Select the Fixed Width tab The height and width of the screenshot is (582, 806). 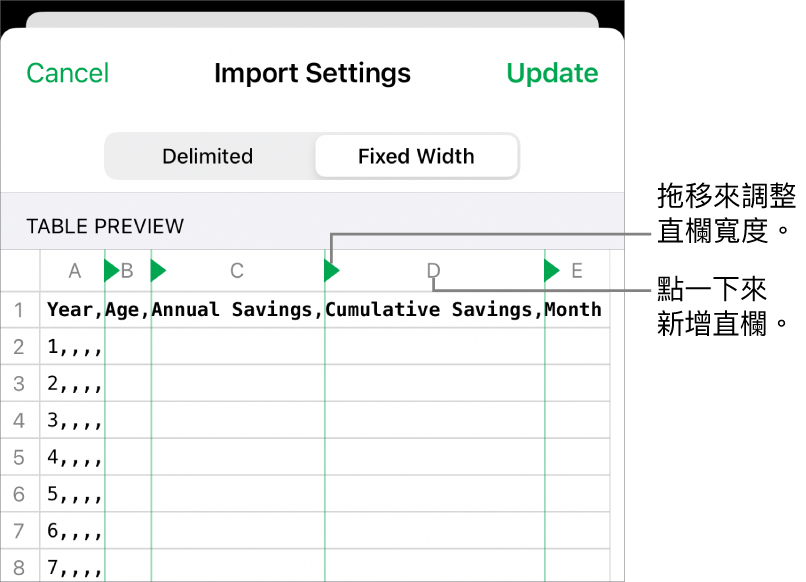click(416, 156)
